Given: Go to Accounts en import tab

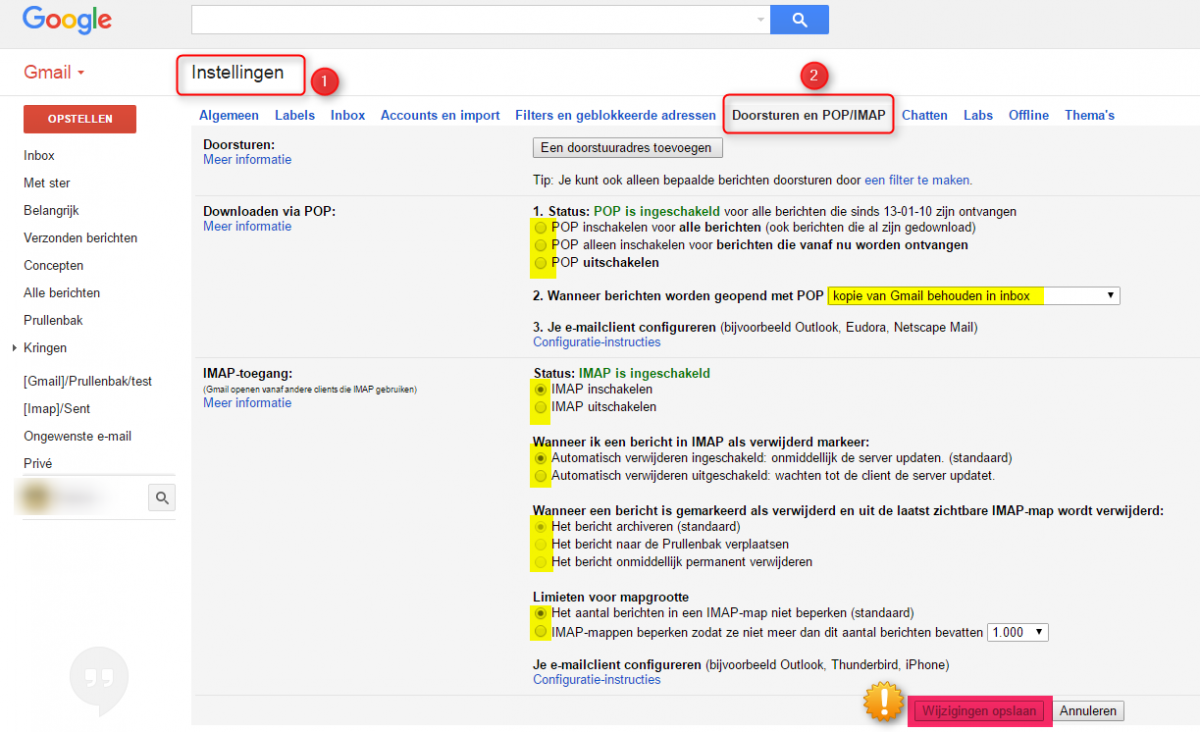Looking at the screenshot, I should (x=440, y=115).
